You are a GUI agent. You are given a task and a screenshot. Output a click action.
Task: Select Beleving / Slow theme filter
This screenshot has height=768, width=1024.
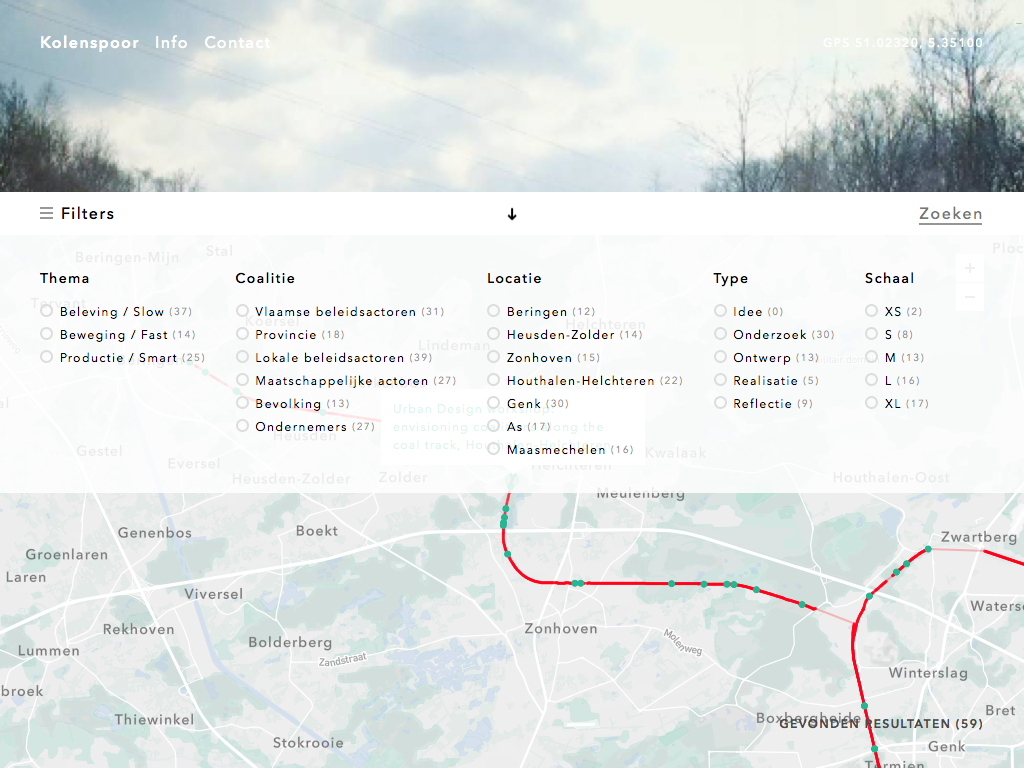click(116, 312)
